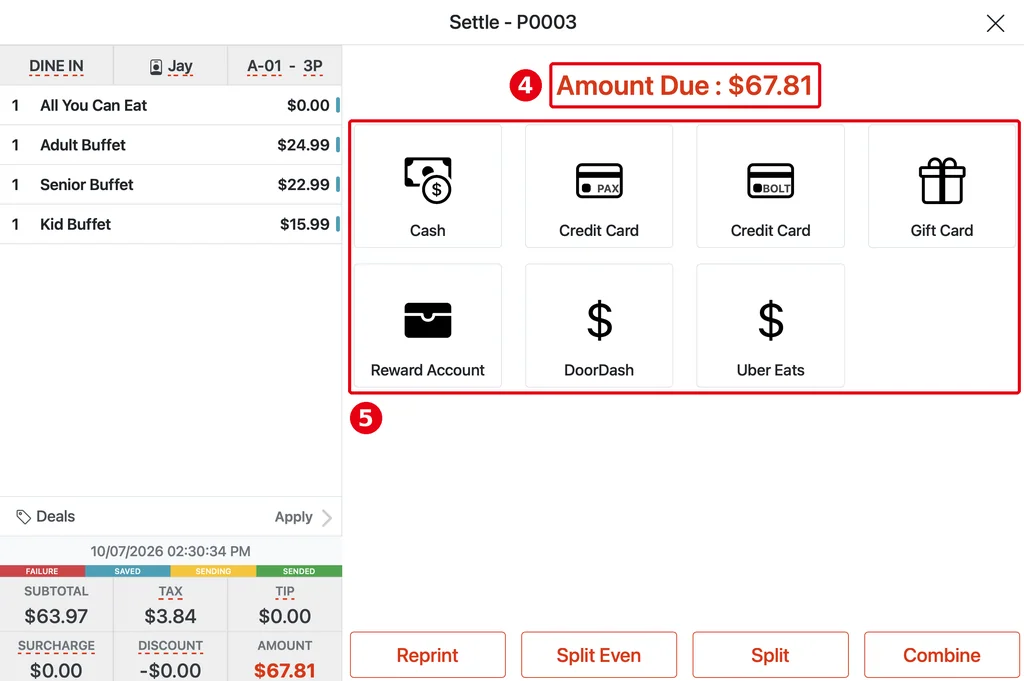The width and height of the screenshot is (1024, 681).
Task: Choose the BOLT Credit Card option
Action: (771, 186)
